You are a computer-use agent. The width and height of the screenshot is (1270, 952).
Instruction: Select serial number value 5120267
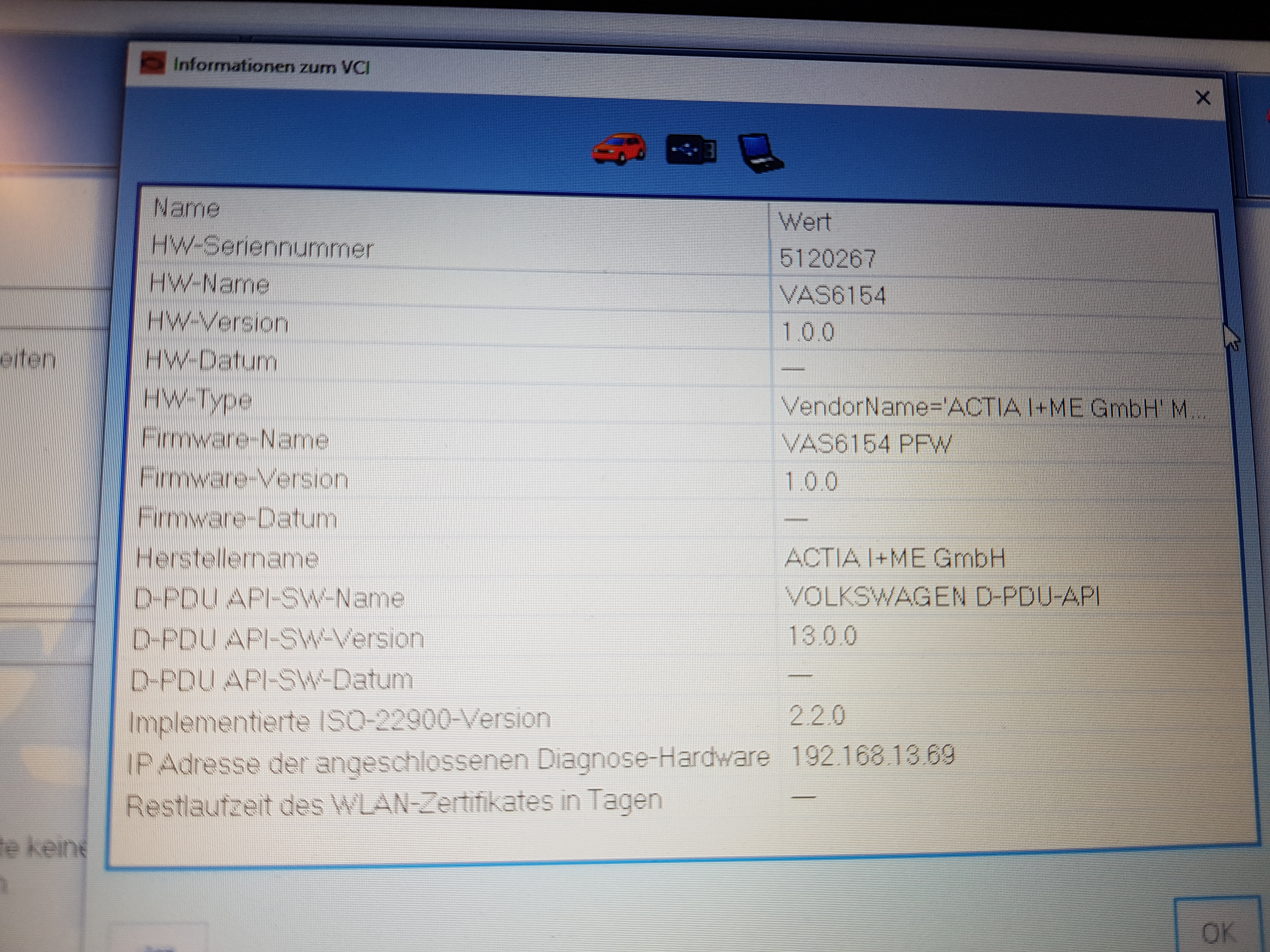click(x=827, y=258)
